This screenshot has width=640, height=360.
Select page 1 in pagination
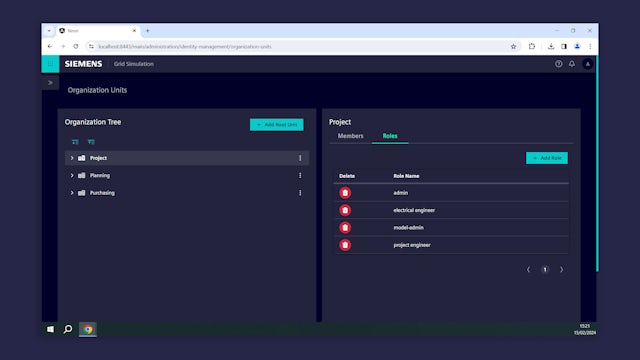pos(545,269)
